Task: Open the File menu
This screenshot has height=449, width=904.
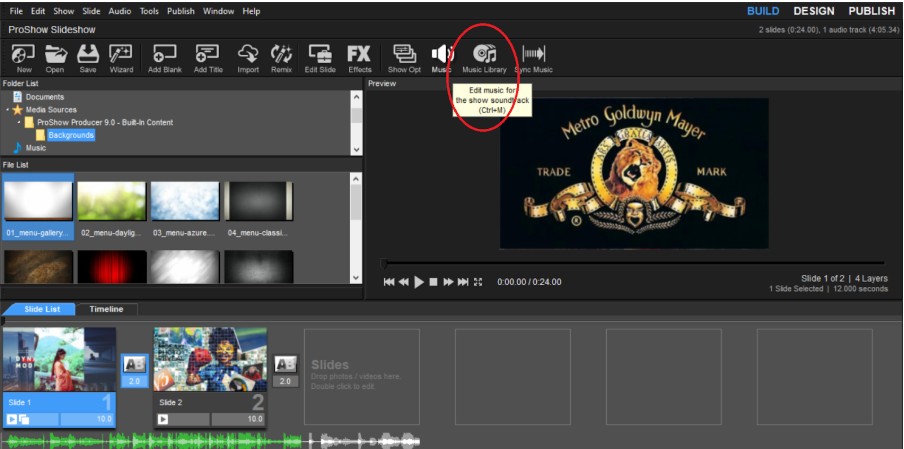Action: click(x=16, y=11)
